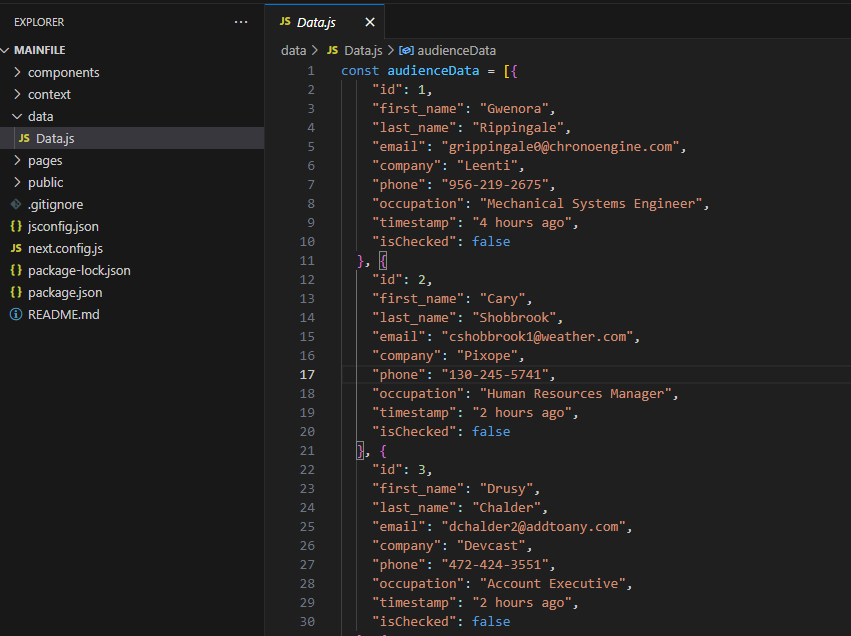Screen dimensions: 851x636
Task: Click the jsconfig.json braces icon
Action: [x=16, y=226]
